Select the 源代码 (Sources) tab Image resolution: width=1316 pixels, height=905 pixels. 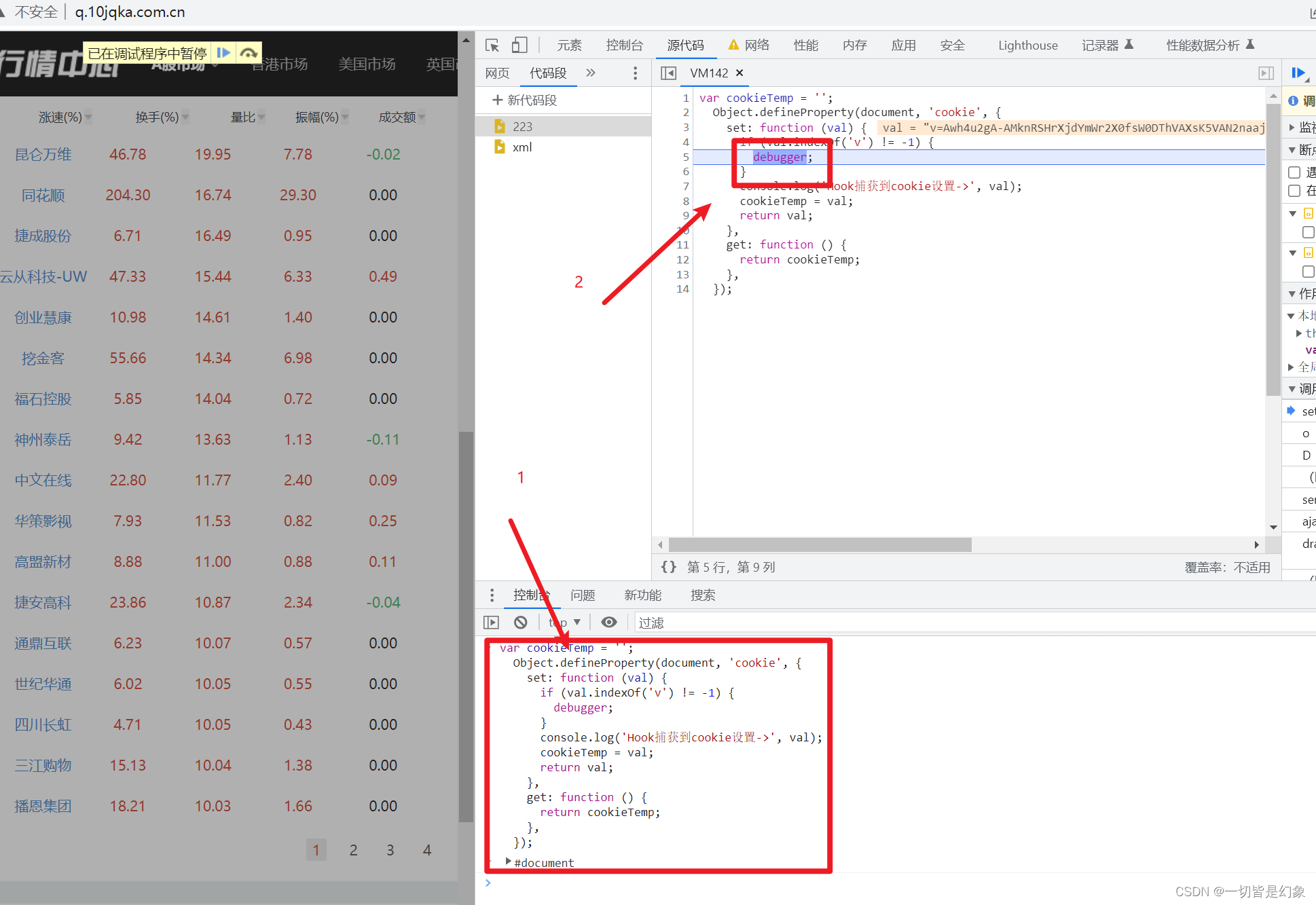685,45
